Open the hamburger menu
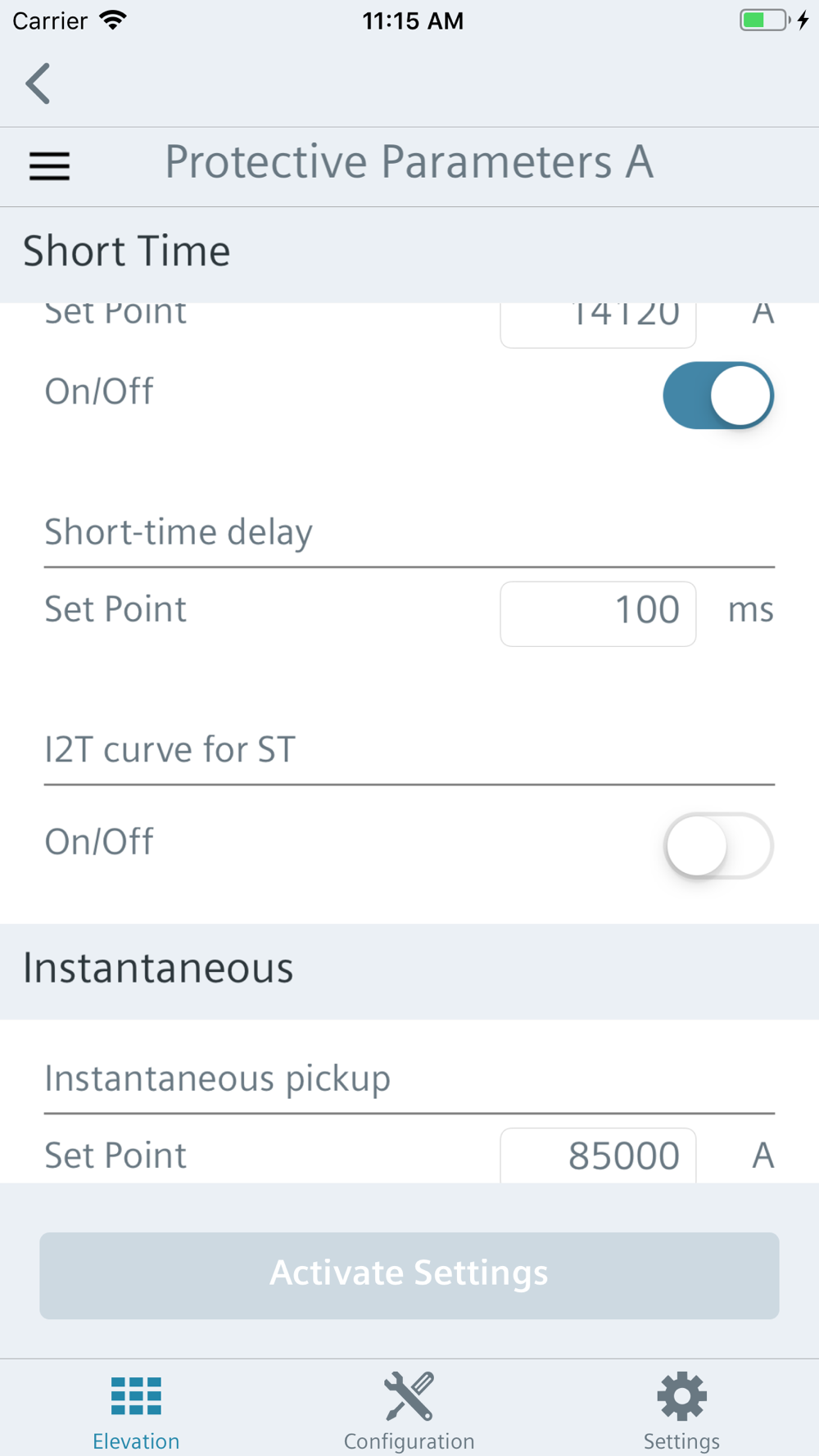Image resolution: width=819 pixels, height=1456 pixels. [x=49, y=166]
